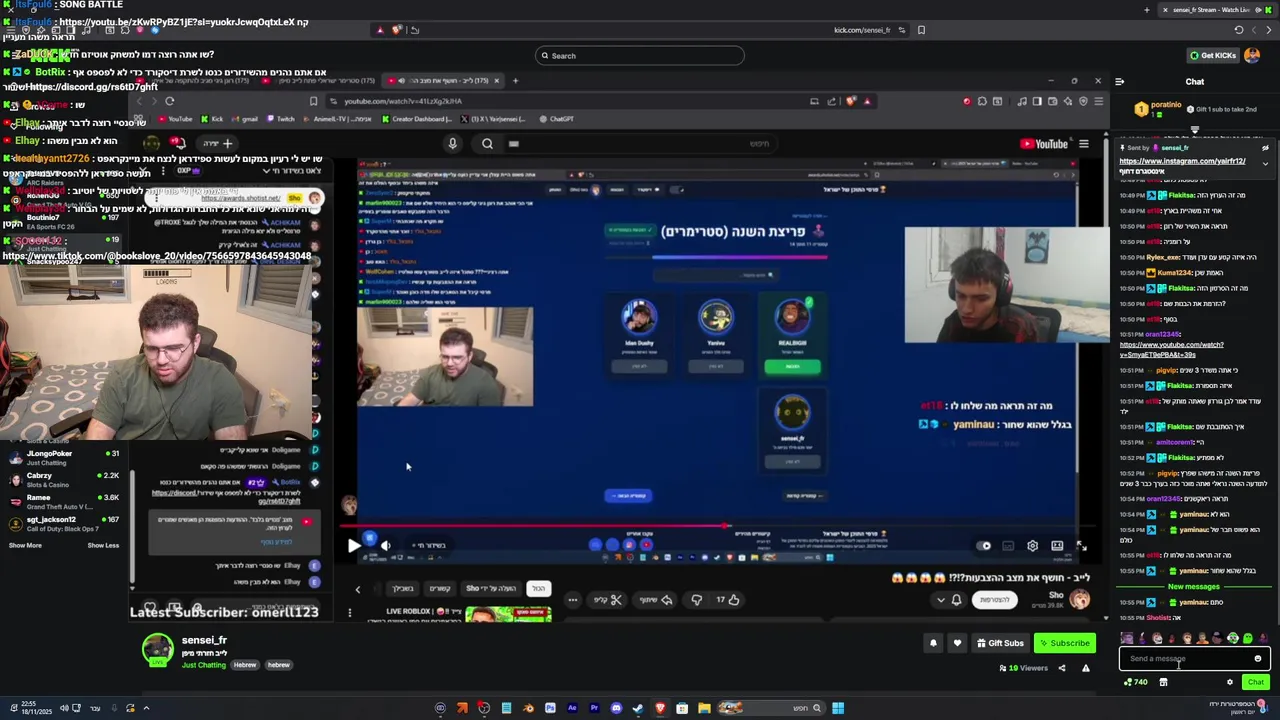1280x720 pixels.
Task: Open Discord from the taskbar
Action: (x=616, y=708)
